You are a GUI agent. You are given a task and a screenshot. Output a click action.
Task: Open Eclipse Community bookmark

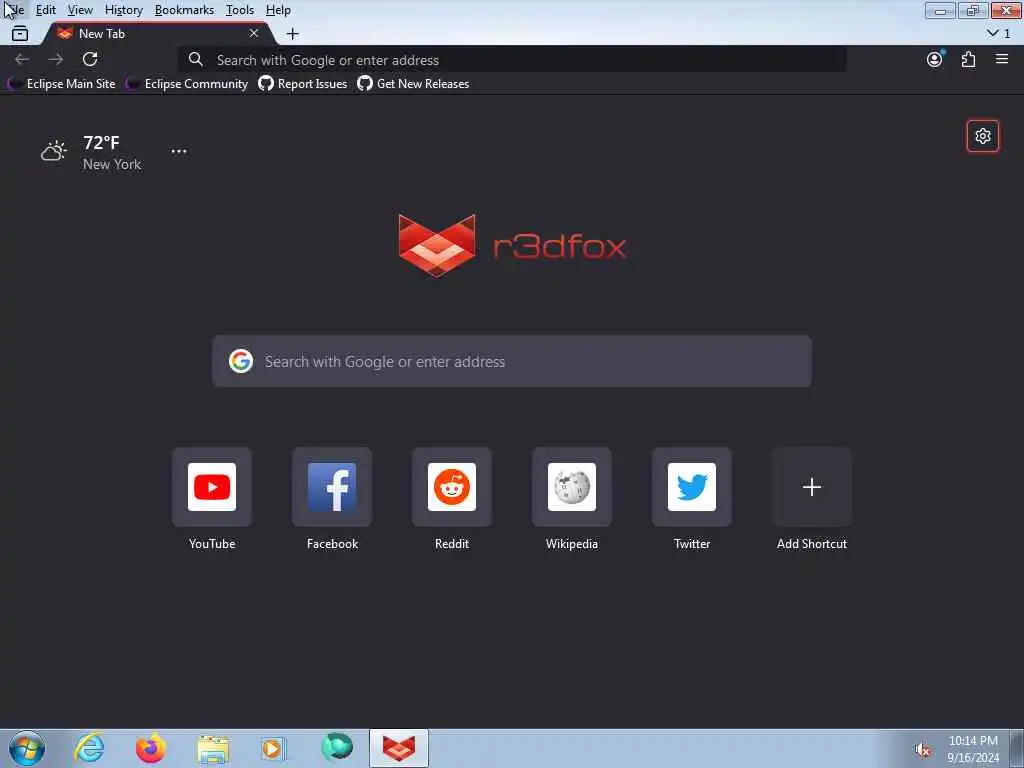[x=187, y=84]
